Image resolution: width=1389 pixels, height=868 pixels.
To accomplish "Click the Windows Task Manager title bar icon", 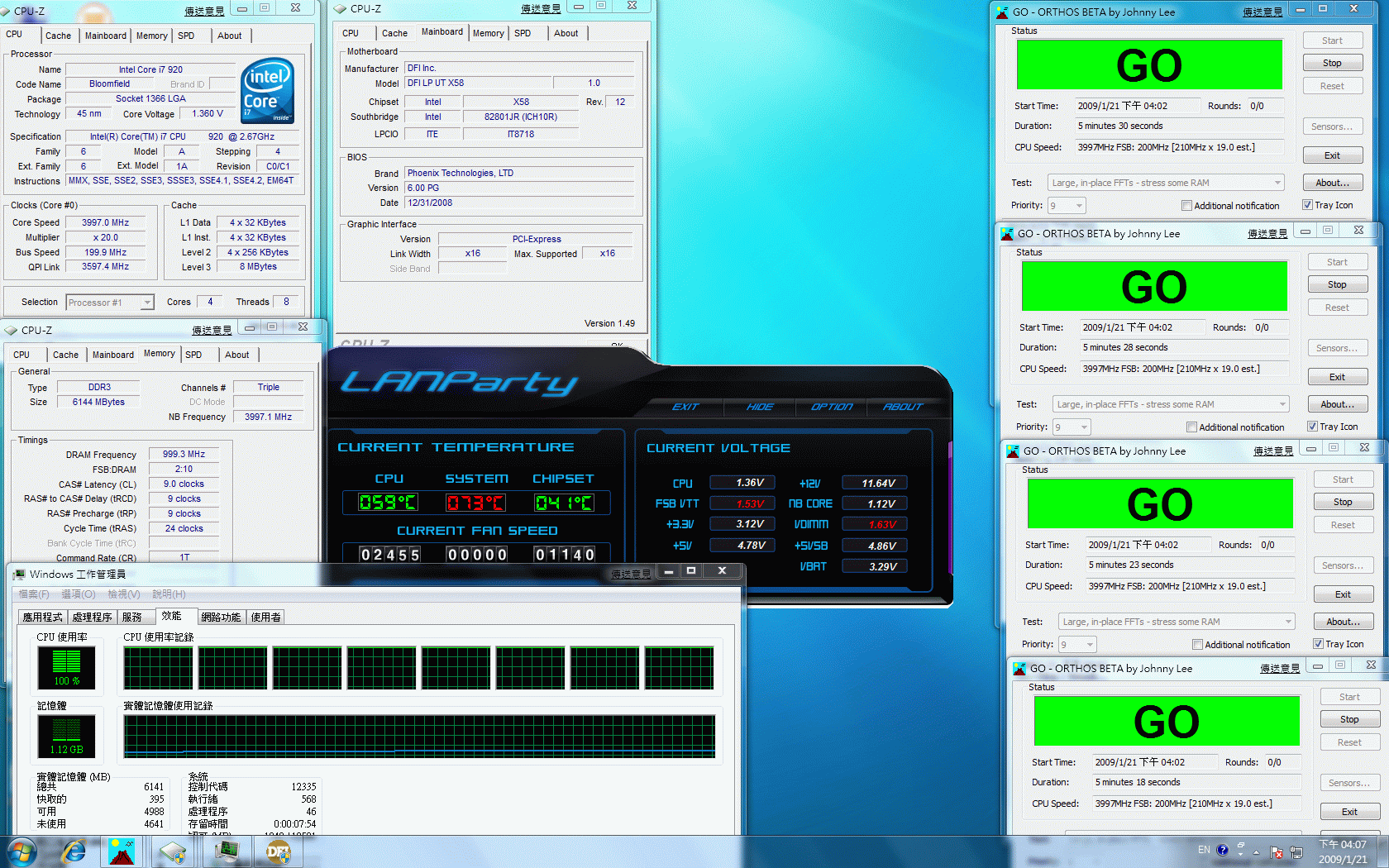I will click(x=19, y=574).
